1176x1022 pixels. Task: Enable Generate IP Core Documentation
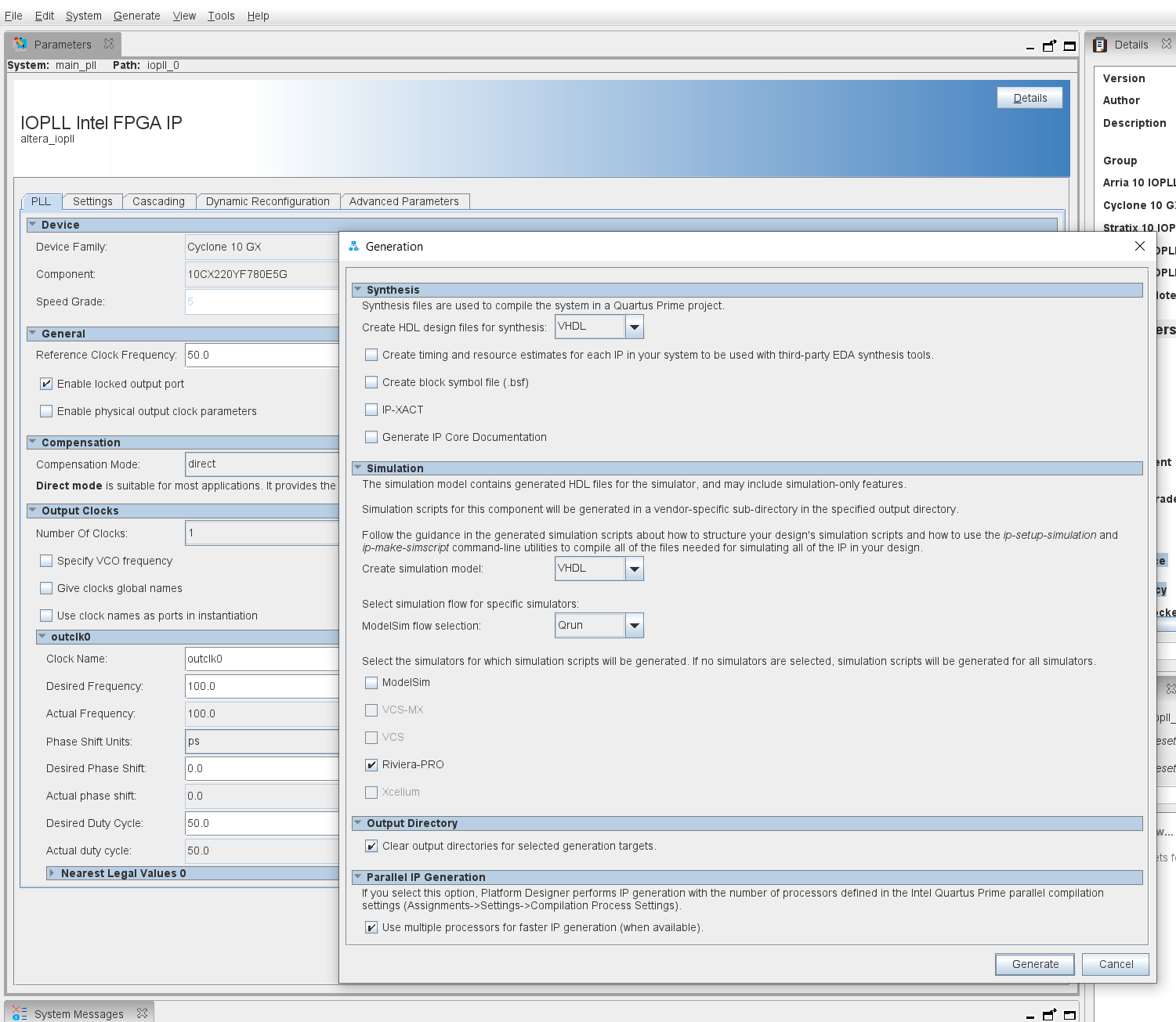point(371,437)
